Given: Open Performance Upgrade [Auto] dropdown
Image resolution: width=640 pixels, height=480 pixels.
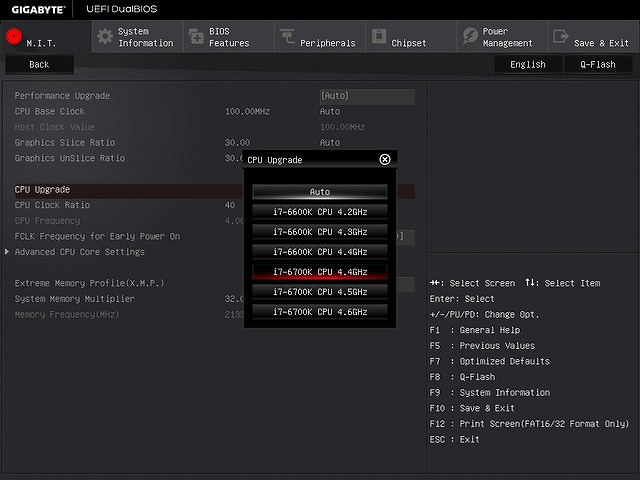Looking at the screenshot, I should [x=367, y=96].
